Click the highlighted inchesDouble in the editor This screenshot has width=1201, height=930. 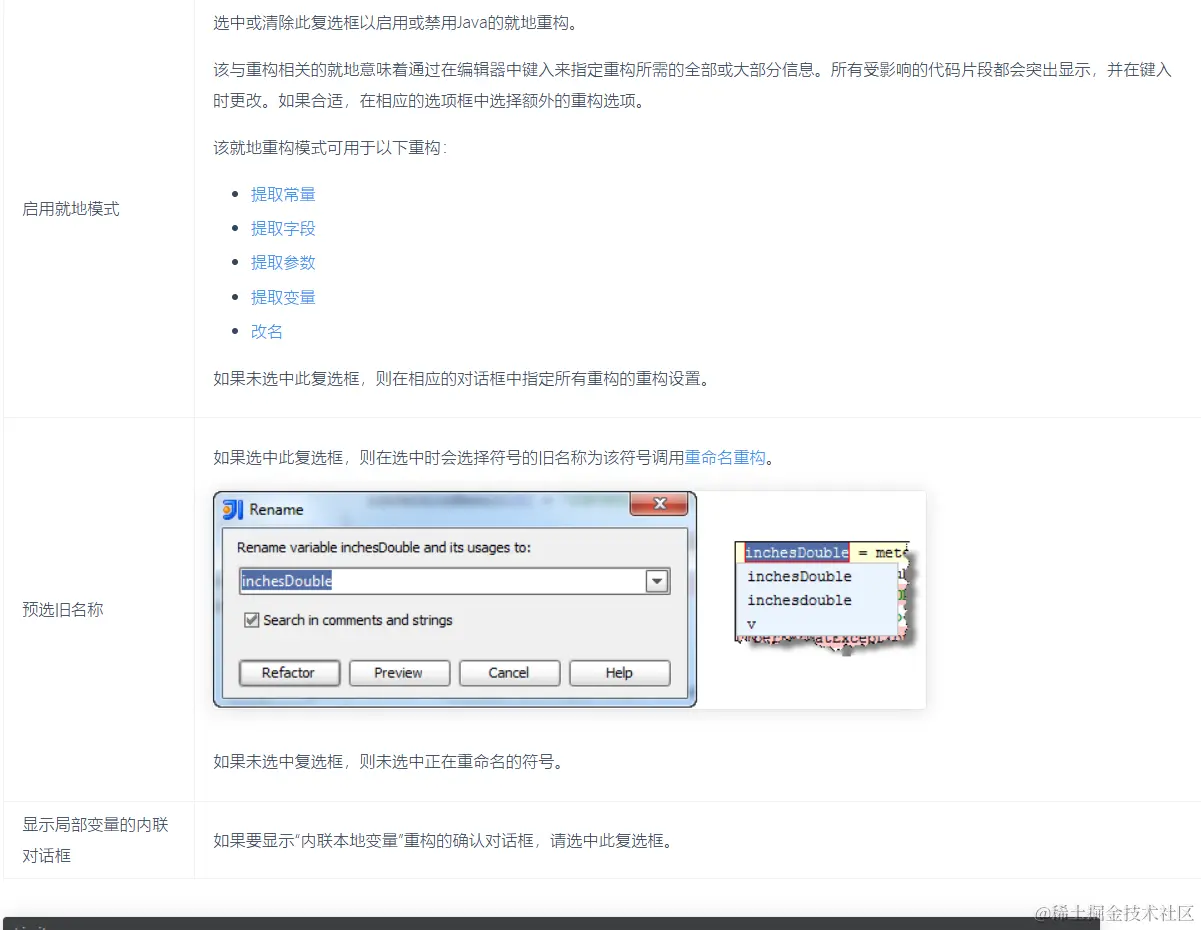[x=797, y=552]
